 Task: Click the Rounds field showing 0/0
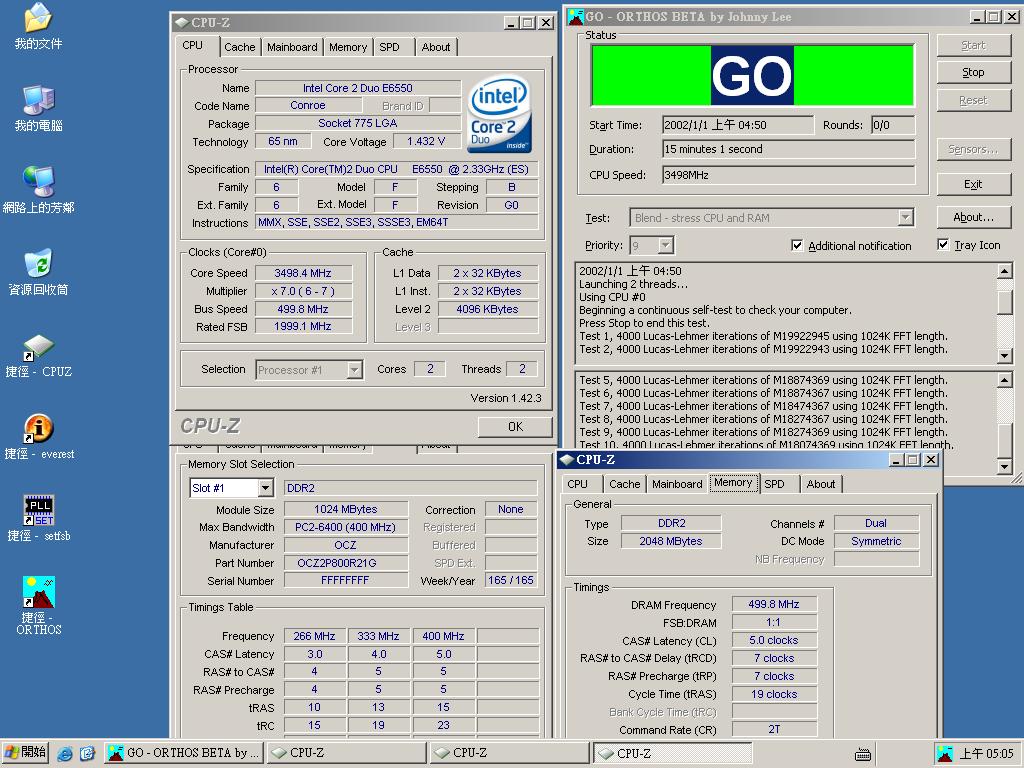point(893,125)
